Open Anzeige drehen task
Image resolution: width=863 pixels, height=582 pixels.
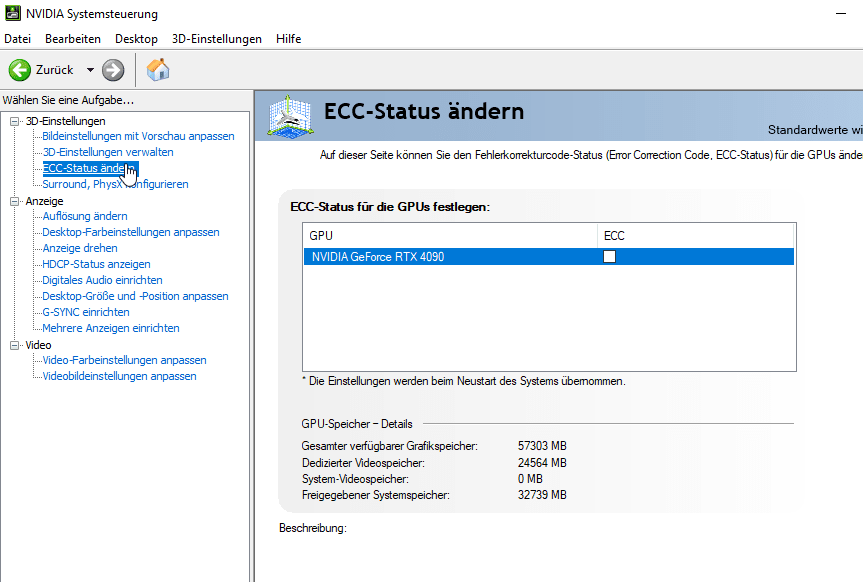[80, 248]
